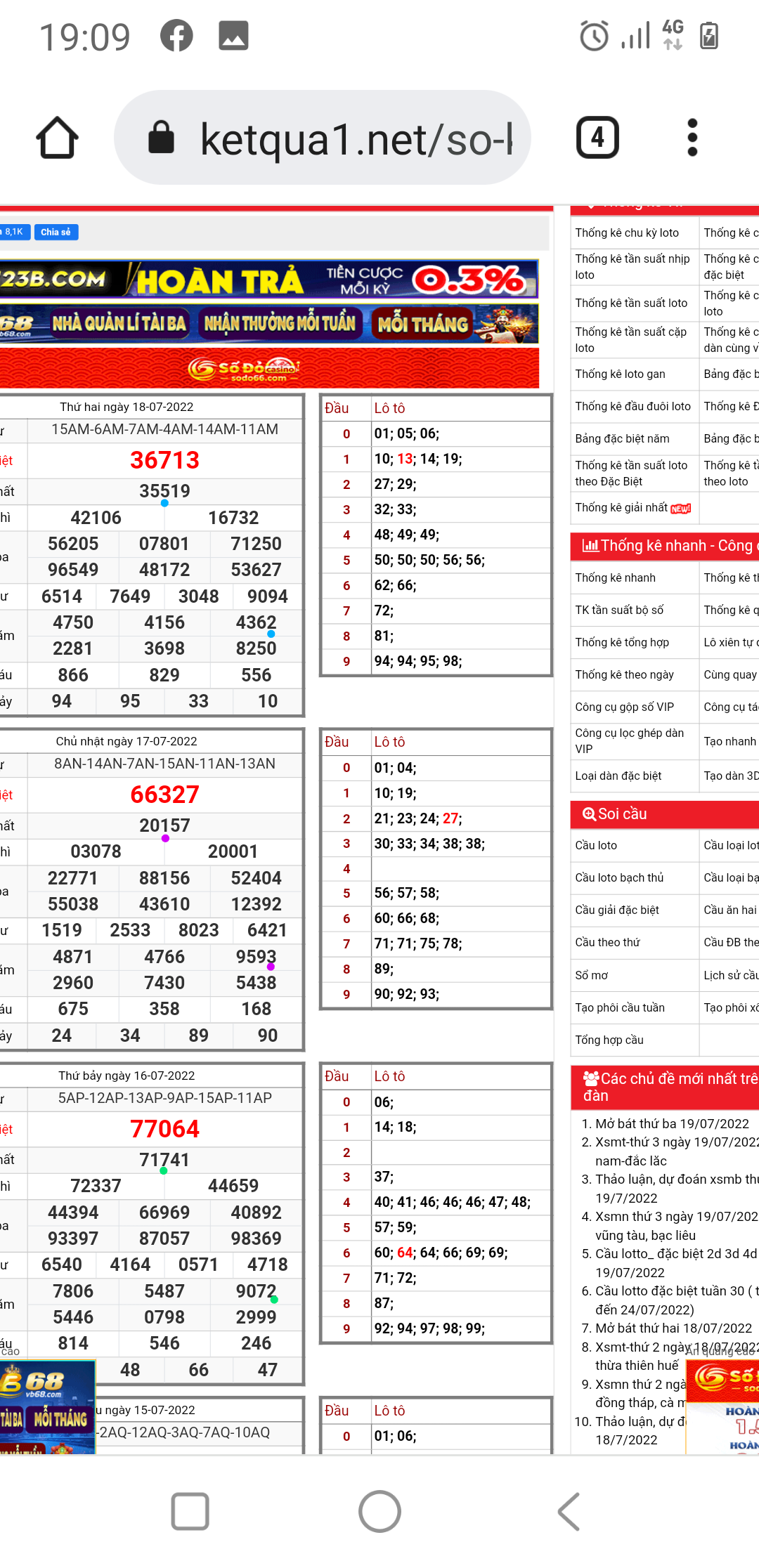This screenshot has width=759, height=1568.
Task: Open Thống kê giải nhất NEW link
Action: point(632,507)
